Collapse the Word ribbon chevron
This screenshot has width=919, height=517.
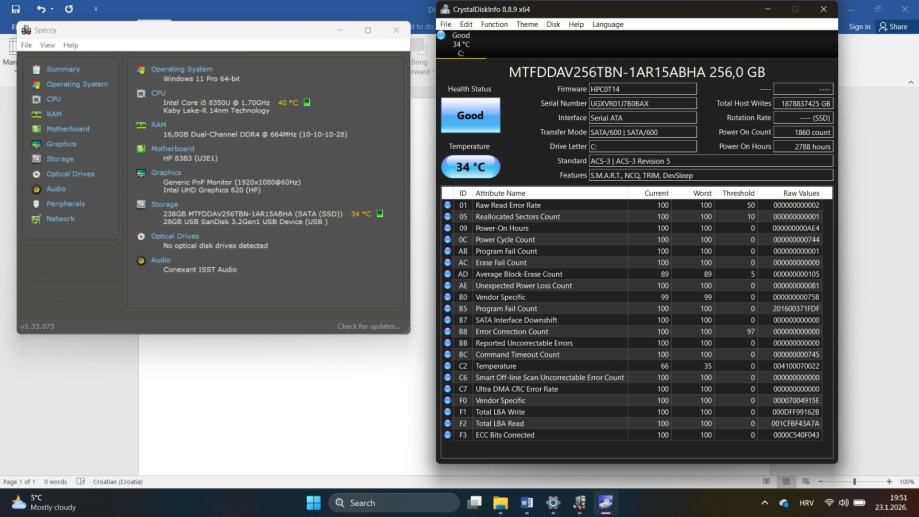pos(911,83)
